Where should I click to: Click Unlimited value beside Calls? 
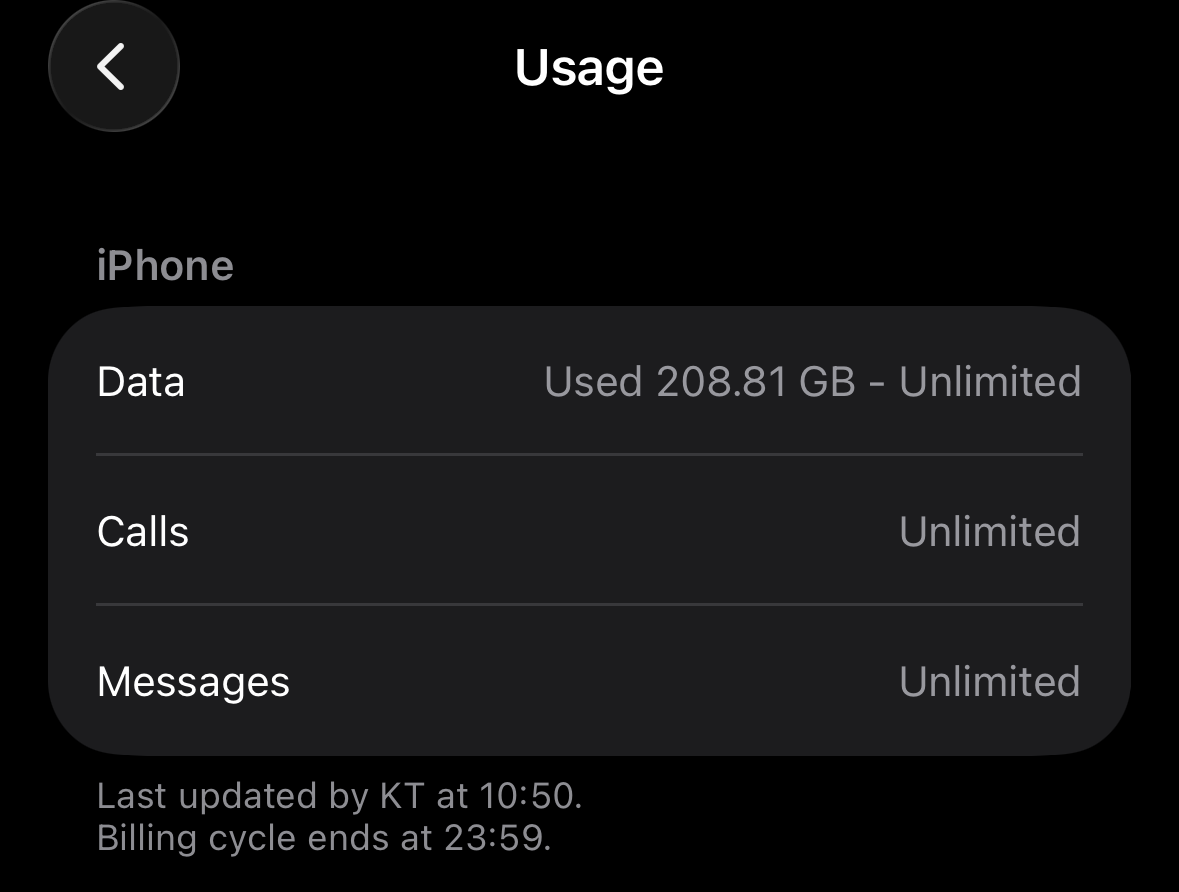coord(990,532)
